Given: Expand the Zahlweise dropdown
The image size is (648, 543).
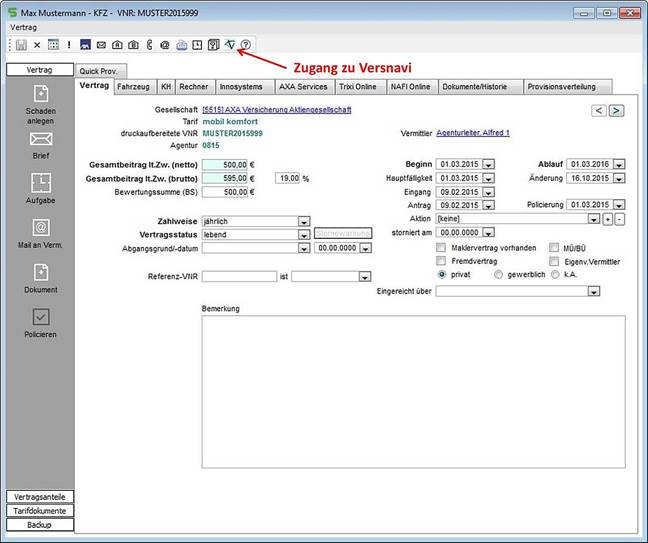Looking at the screenshot, I should pos(302,222).
